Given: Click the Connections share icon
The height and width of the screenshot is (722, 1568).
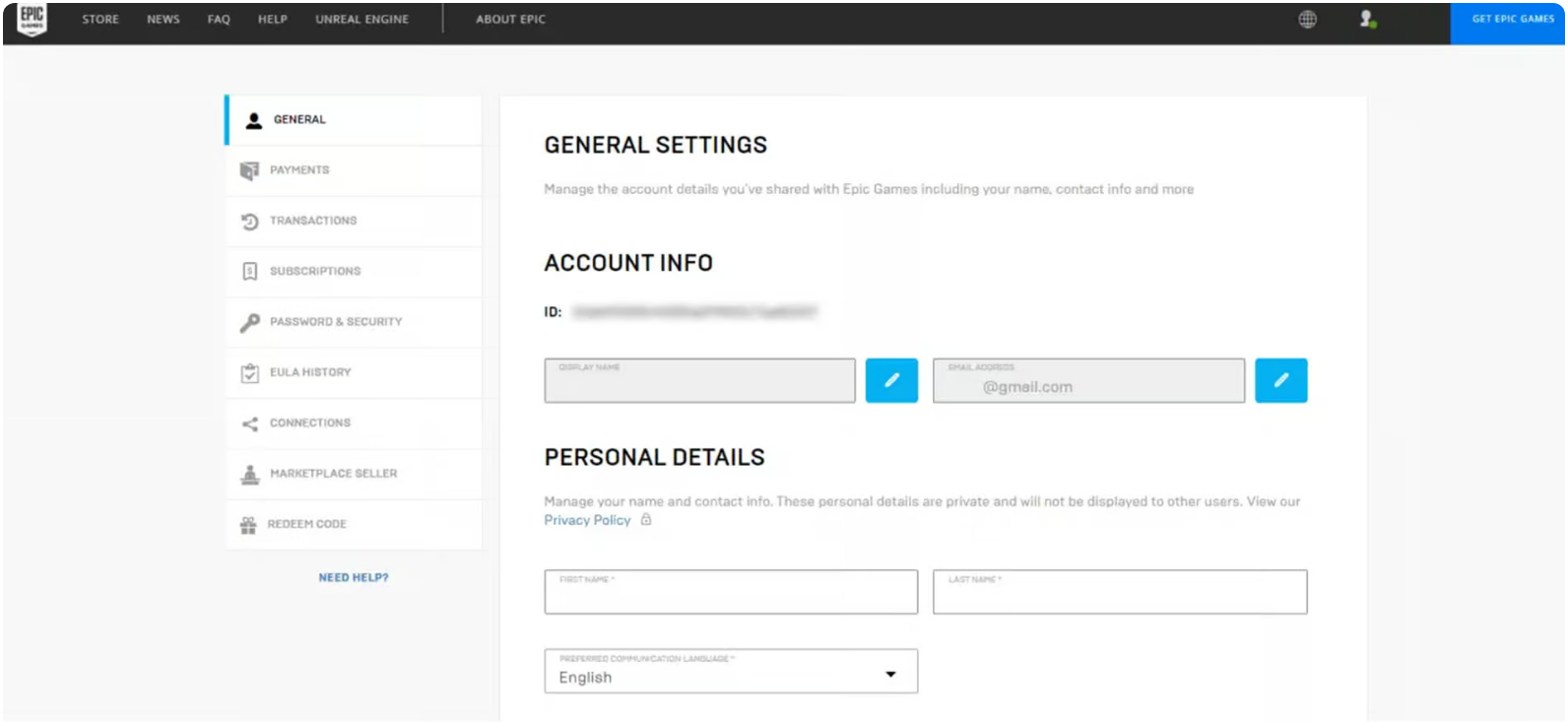Looking at the screenshot, I should (x=249, y=424).
